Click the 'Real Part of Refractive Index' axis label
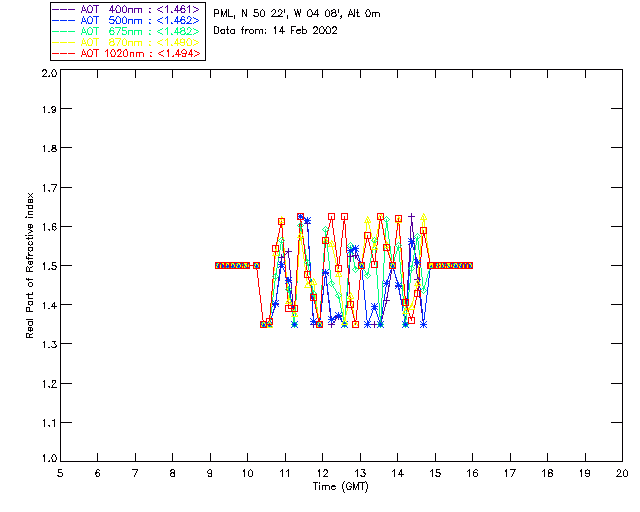Viewport: 640px width, 512px height. coord(31,265)
